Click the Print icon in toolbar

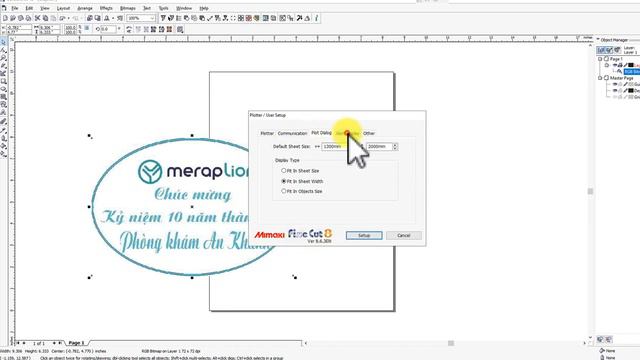(28, 18)
